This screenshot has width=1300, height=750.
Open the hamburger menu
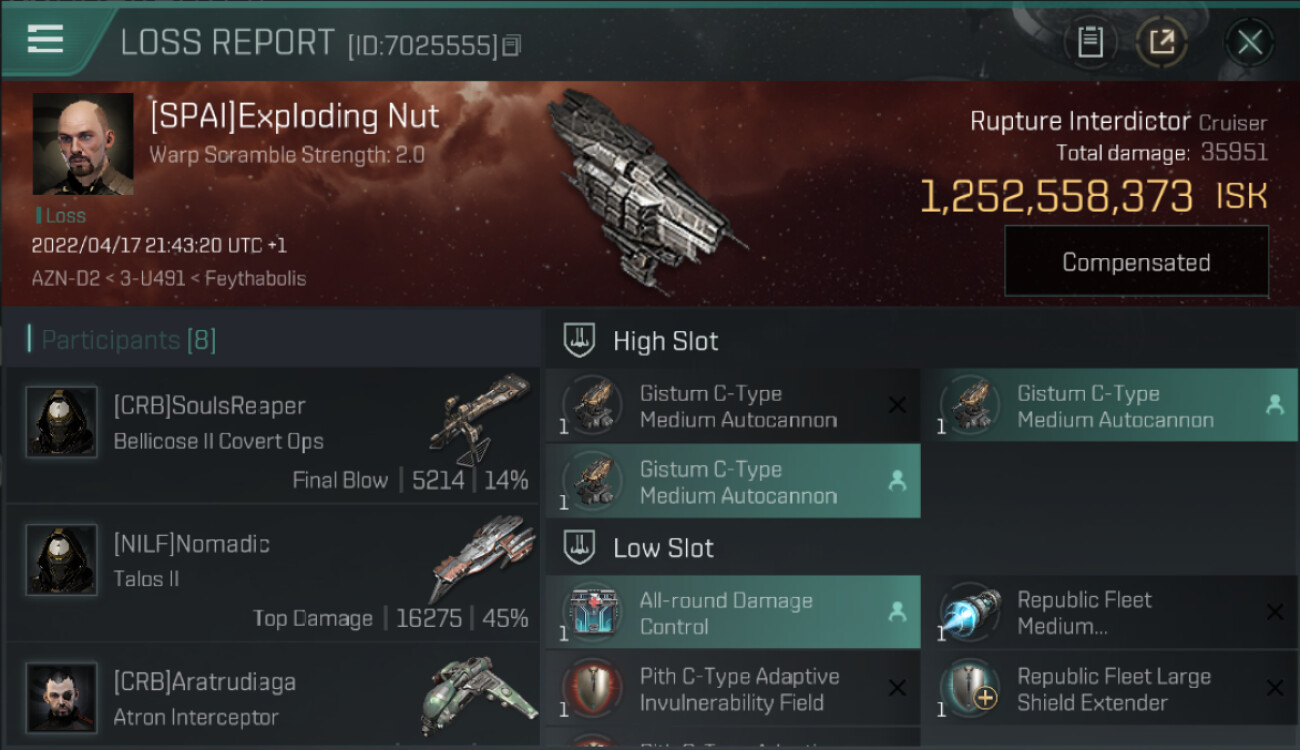coord(45,40)
